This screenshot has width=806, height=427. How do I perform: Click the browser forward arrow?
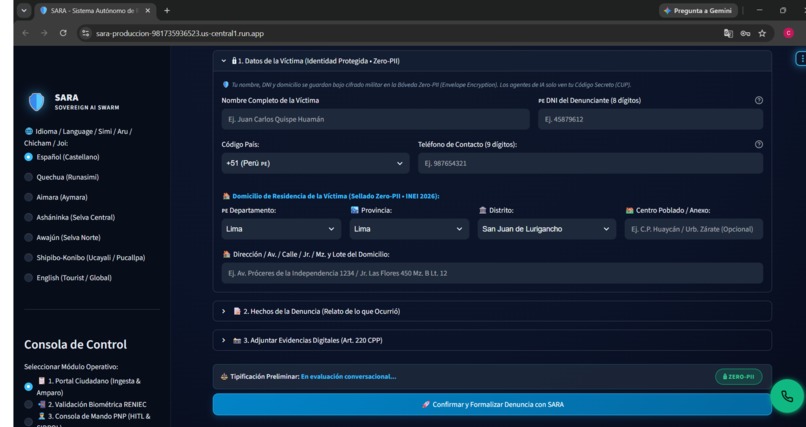[x=44, y=33]
